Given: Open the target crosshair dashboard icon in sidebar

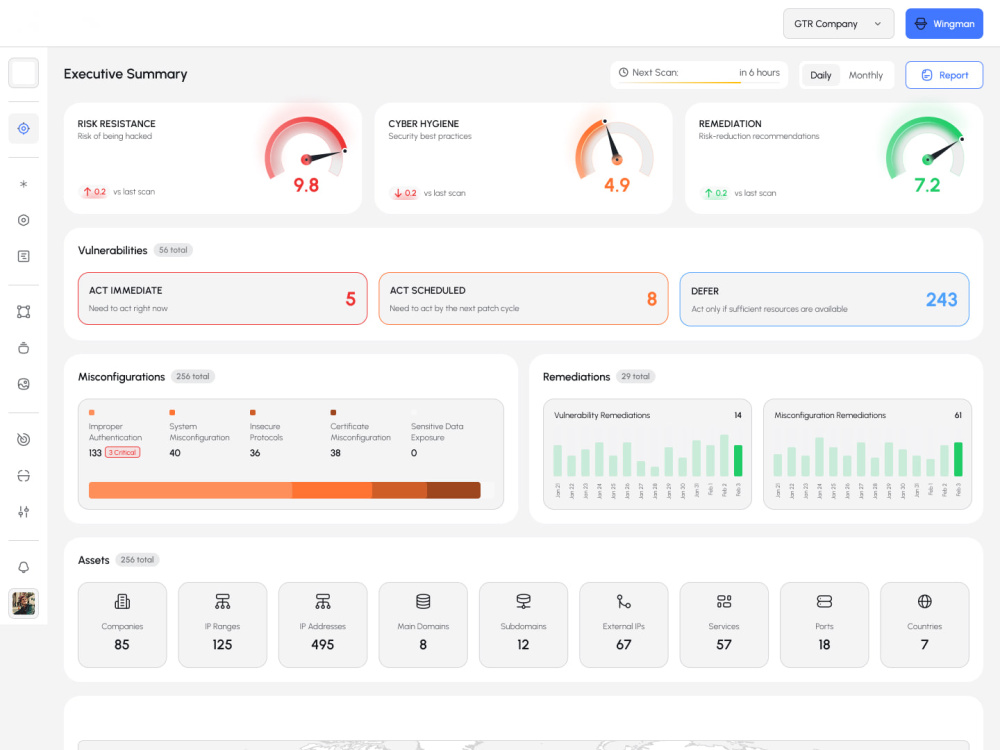Looking at the screenshot, I should pos(24,129).
